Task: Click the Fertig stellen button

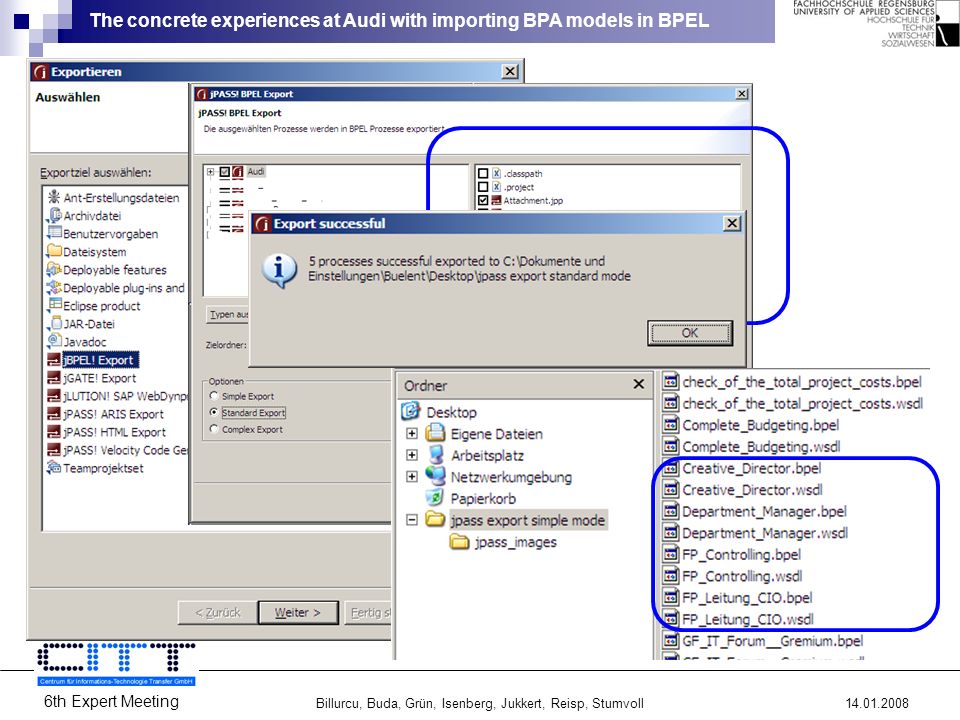Action: [369, 612]
